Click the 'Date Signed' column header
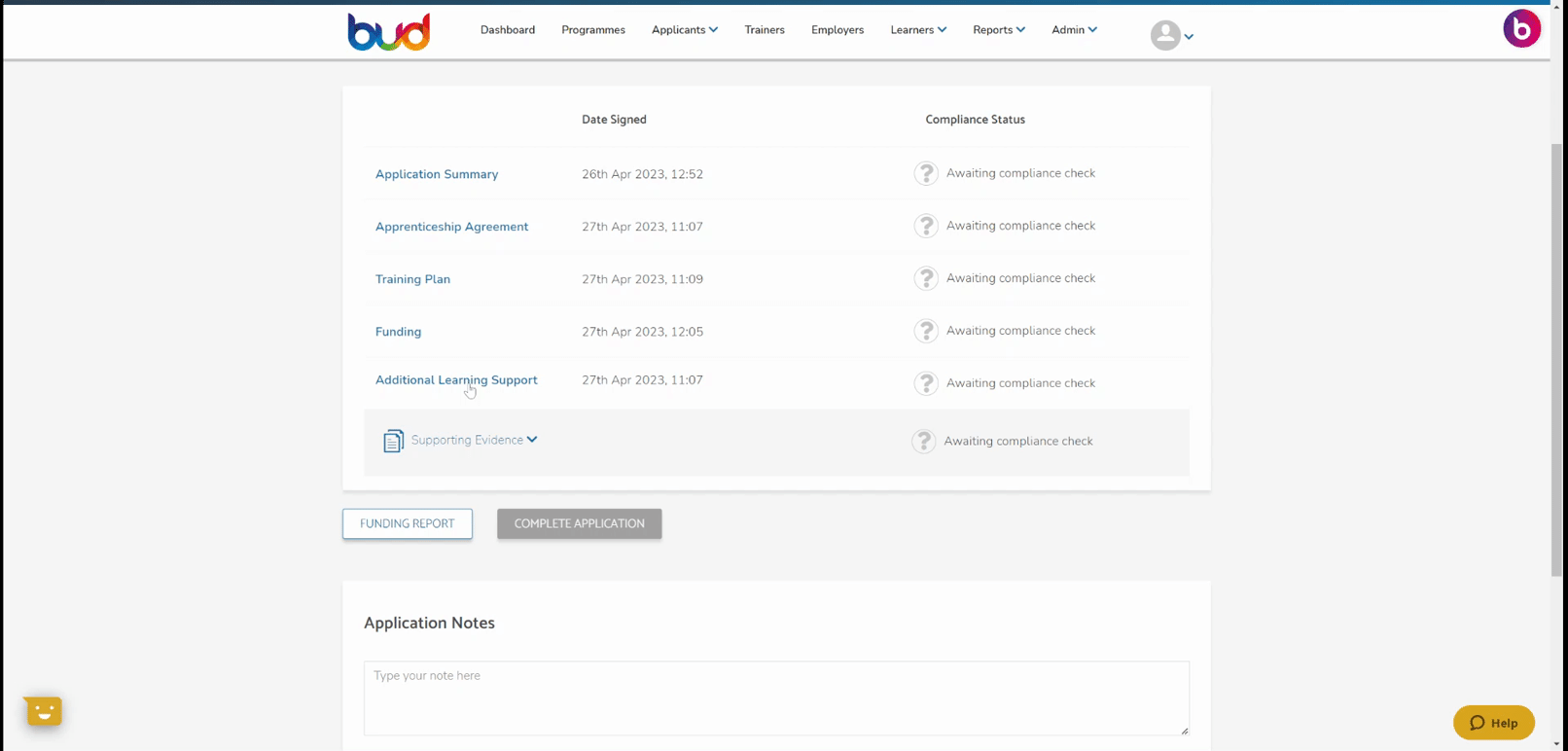The height and width of the screenshot is (751, 1568). pyautogui.click(x=614, y=120)
